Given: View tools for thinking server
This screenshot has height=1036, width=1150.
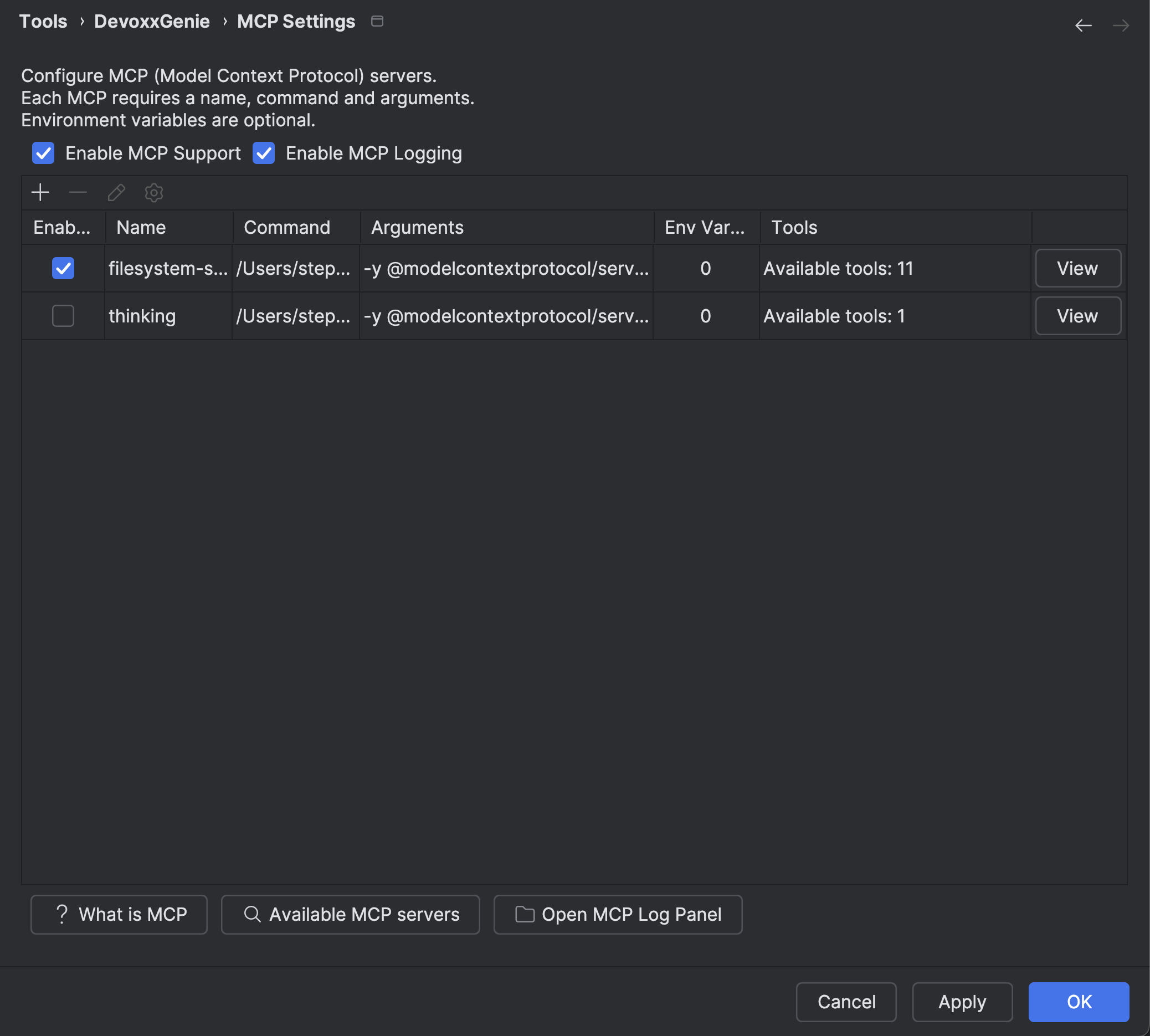Looking at the screenshot, I should coord(1077,316).
